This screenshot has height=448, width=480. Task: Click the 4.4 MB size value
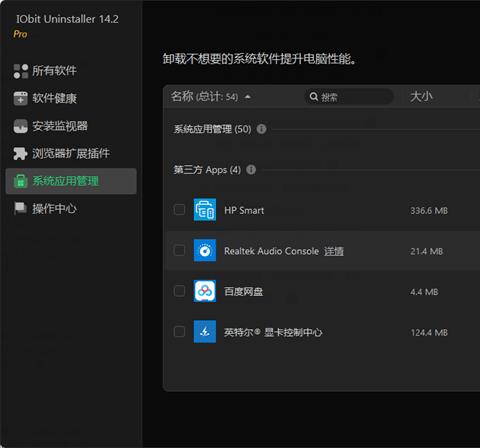424,292
